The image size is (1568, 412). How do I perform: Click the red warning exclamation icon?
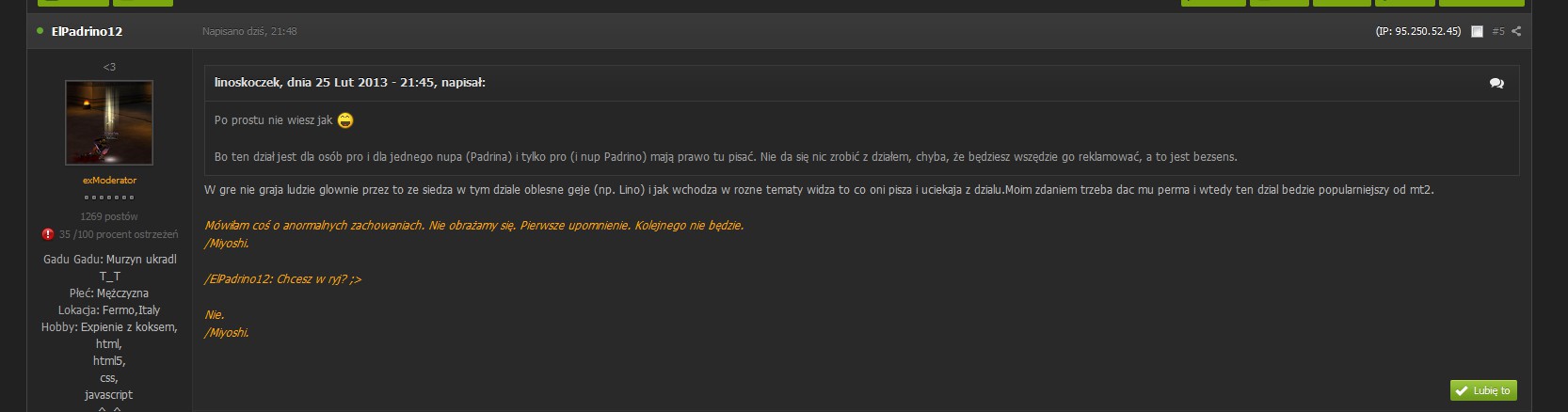click(48, 234)
